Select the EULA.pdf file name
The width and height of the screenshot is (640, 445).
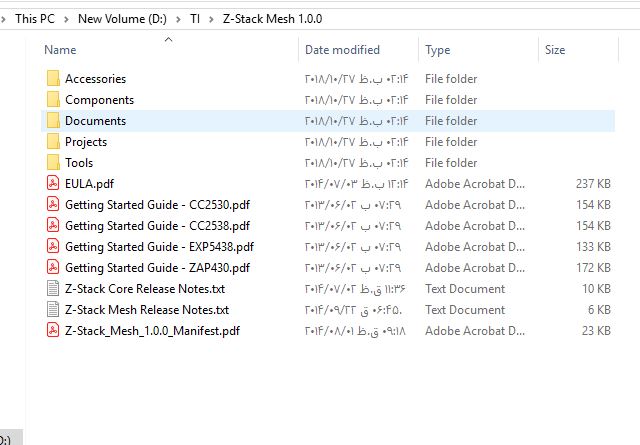tap(89, 184)
